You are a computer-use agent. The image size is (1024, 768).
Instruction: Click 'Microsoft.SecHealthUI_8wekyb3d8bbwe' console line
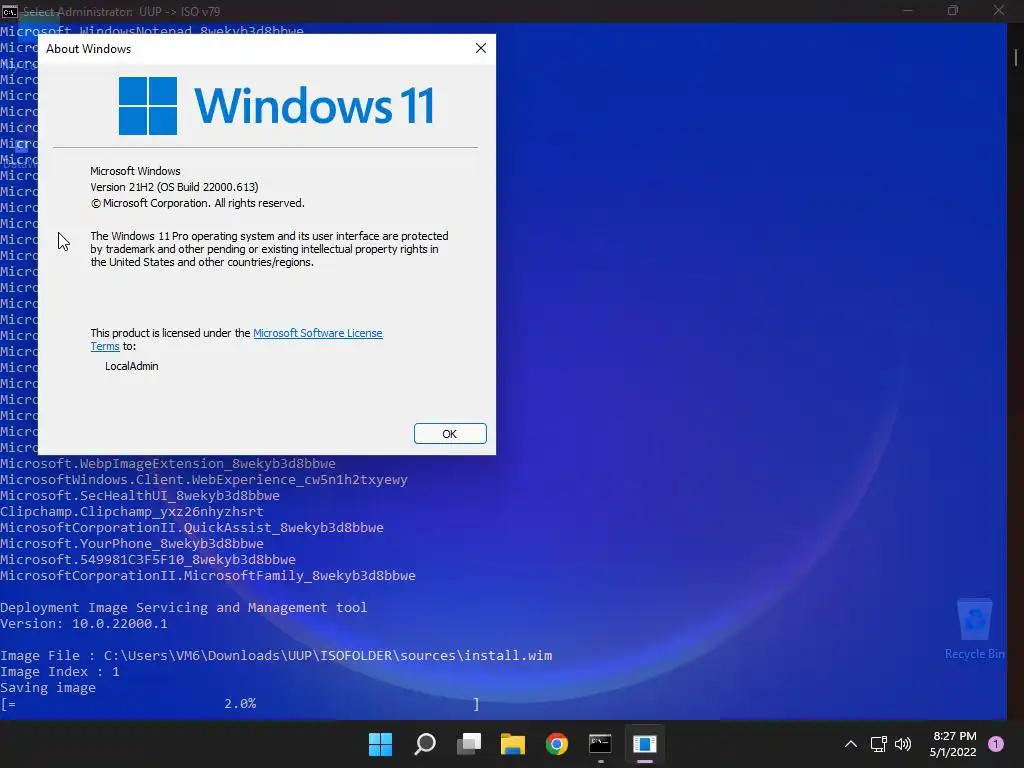pos(140,496)
